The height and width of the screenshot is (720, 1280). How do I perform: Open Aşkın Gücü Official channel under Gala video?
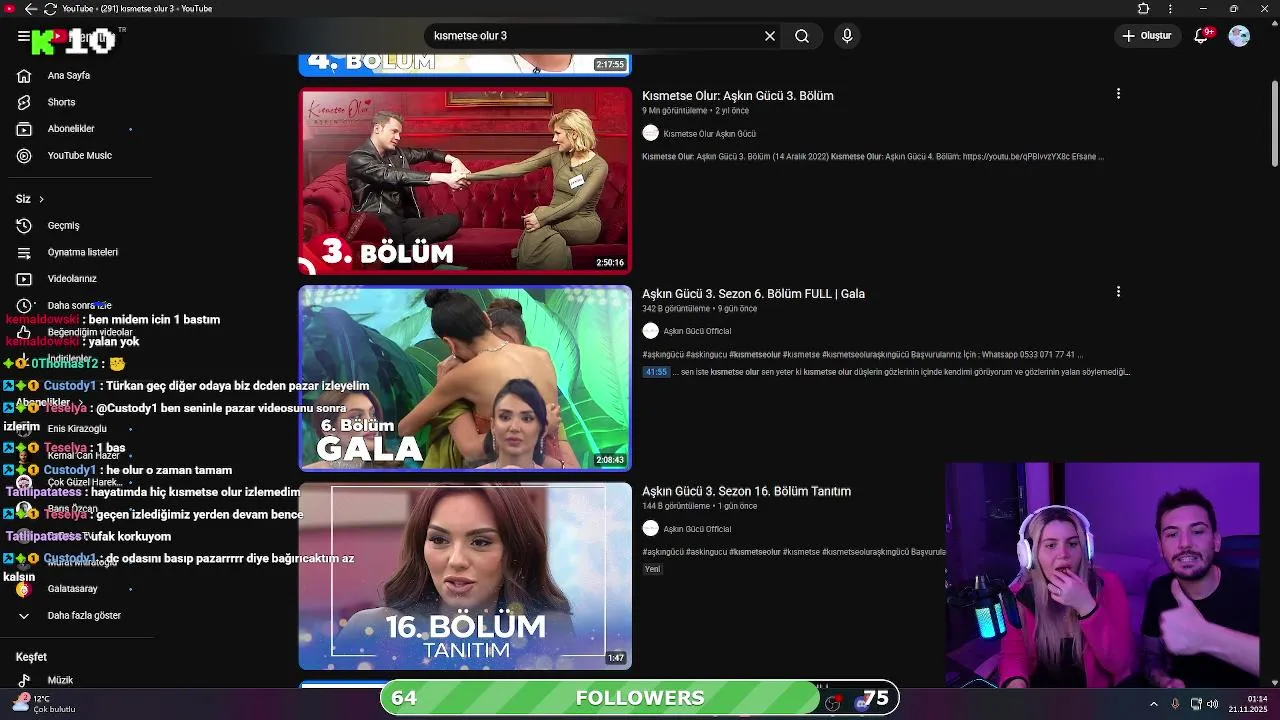(x=697, y=331)
